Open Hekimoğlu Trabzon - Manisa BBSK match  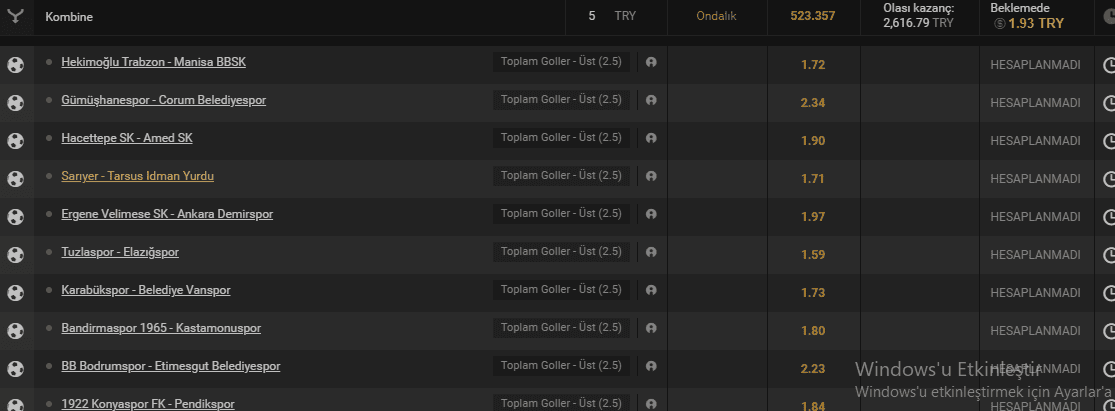(x=154, y=62)
